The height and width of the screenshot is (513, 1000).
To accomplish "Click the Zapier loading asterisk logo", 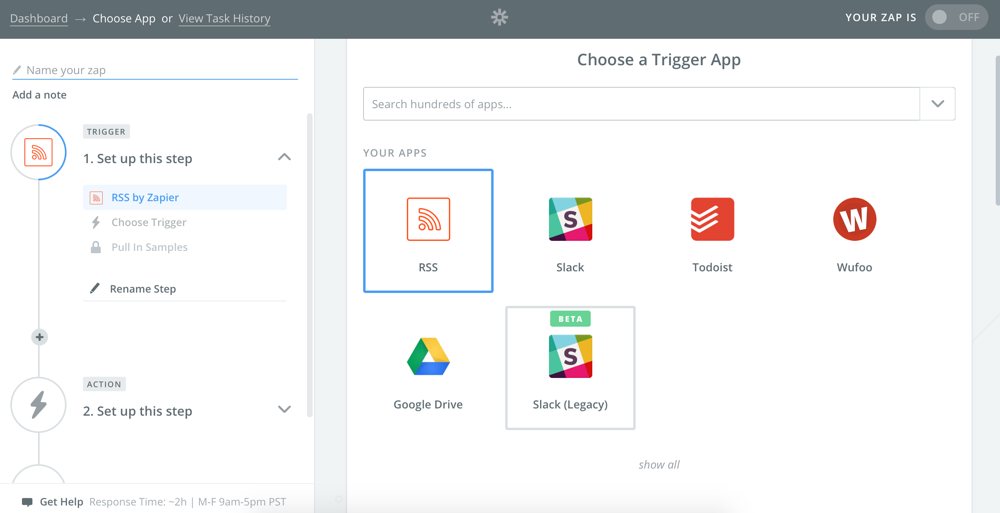I will click(499, 18).
